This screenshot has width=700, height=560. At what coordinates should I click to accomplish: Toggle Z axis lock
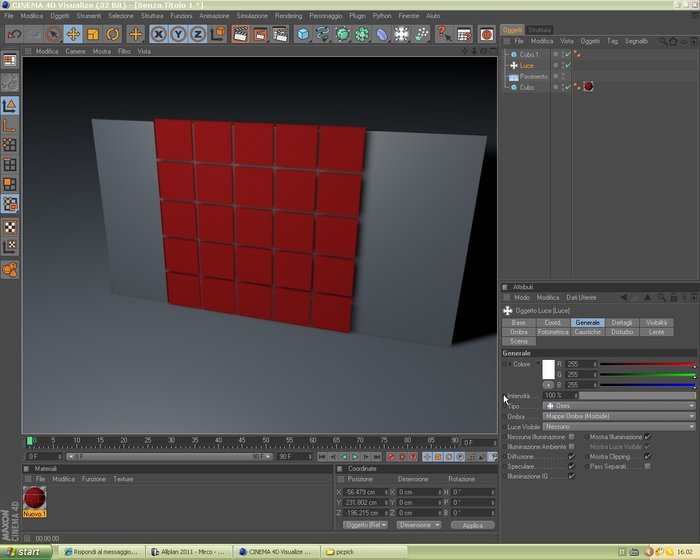[x=198, y=34]
